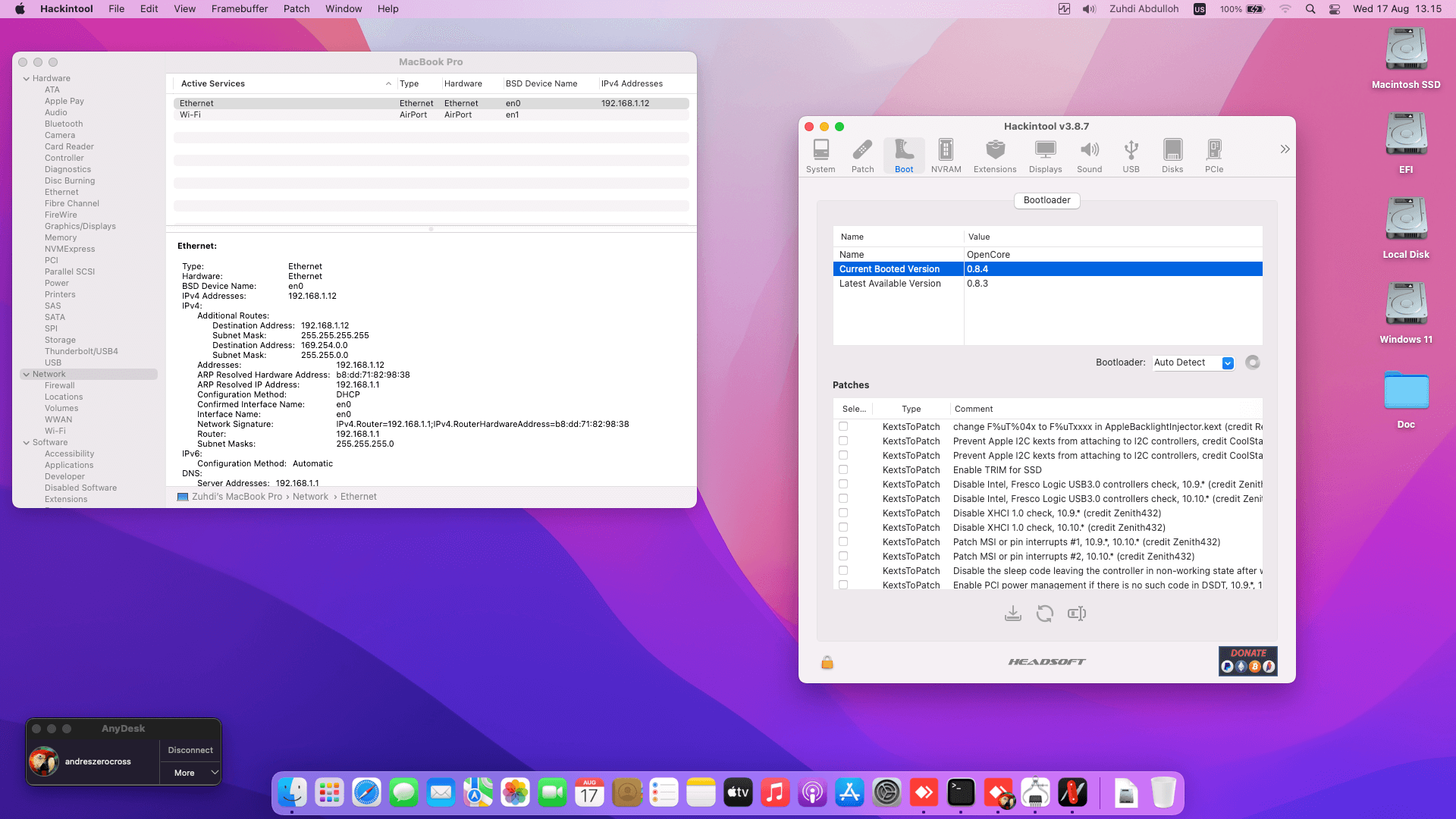Image resolution: width=1456 pixels, height=819 pixels.
Task: Click the download bootloader icon
Action: coord(1012,613)
